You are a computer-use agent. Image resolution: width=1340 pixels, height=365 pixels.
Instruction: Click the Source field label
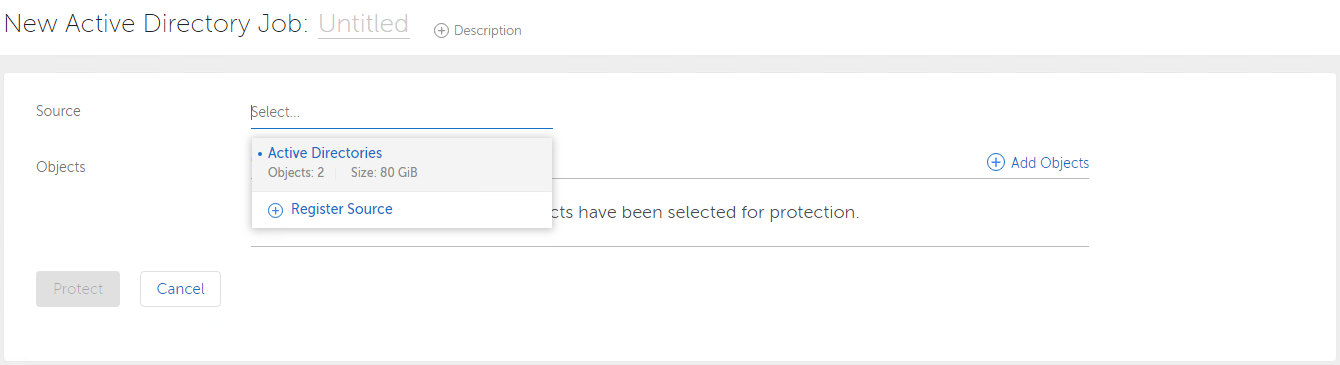(58, 111)
